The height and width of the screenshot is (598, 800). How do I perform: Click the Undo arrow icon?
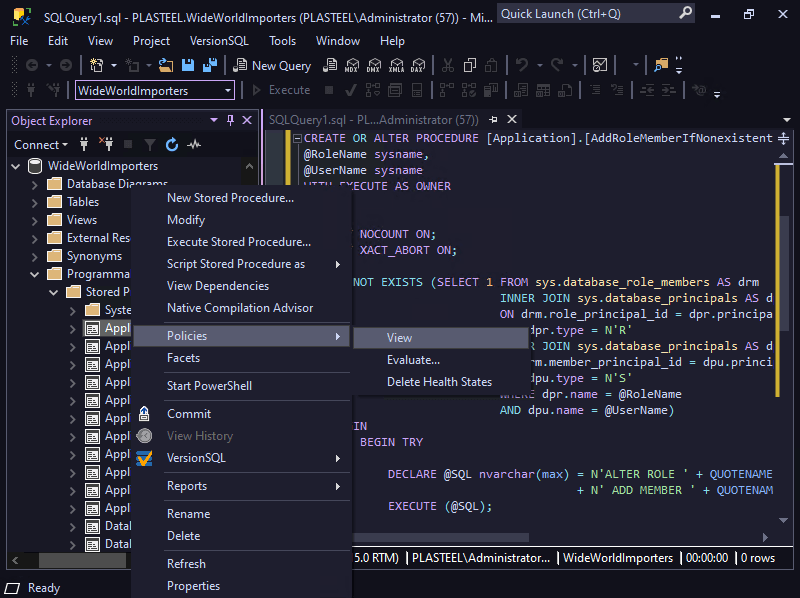pos(521,65)
